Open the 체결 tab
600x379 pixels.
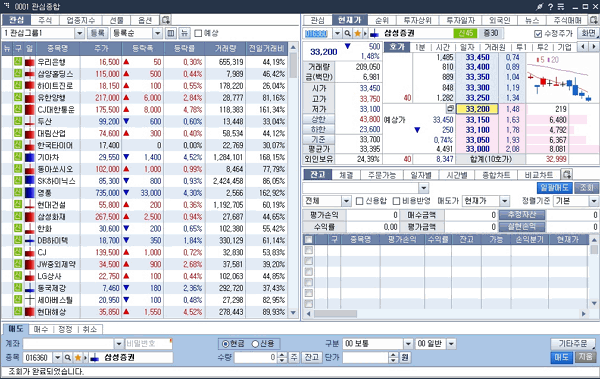click(x=346, y=175)
